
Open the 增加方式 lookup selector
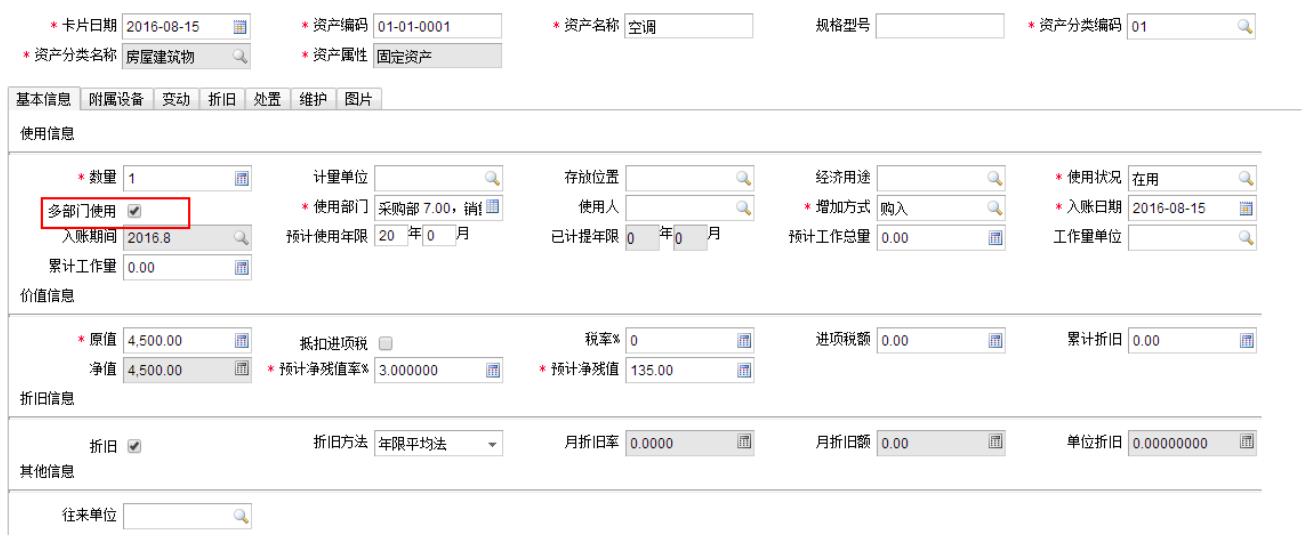click(994, 207)
